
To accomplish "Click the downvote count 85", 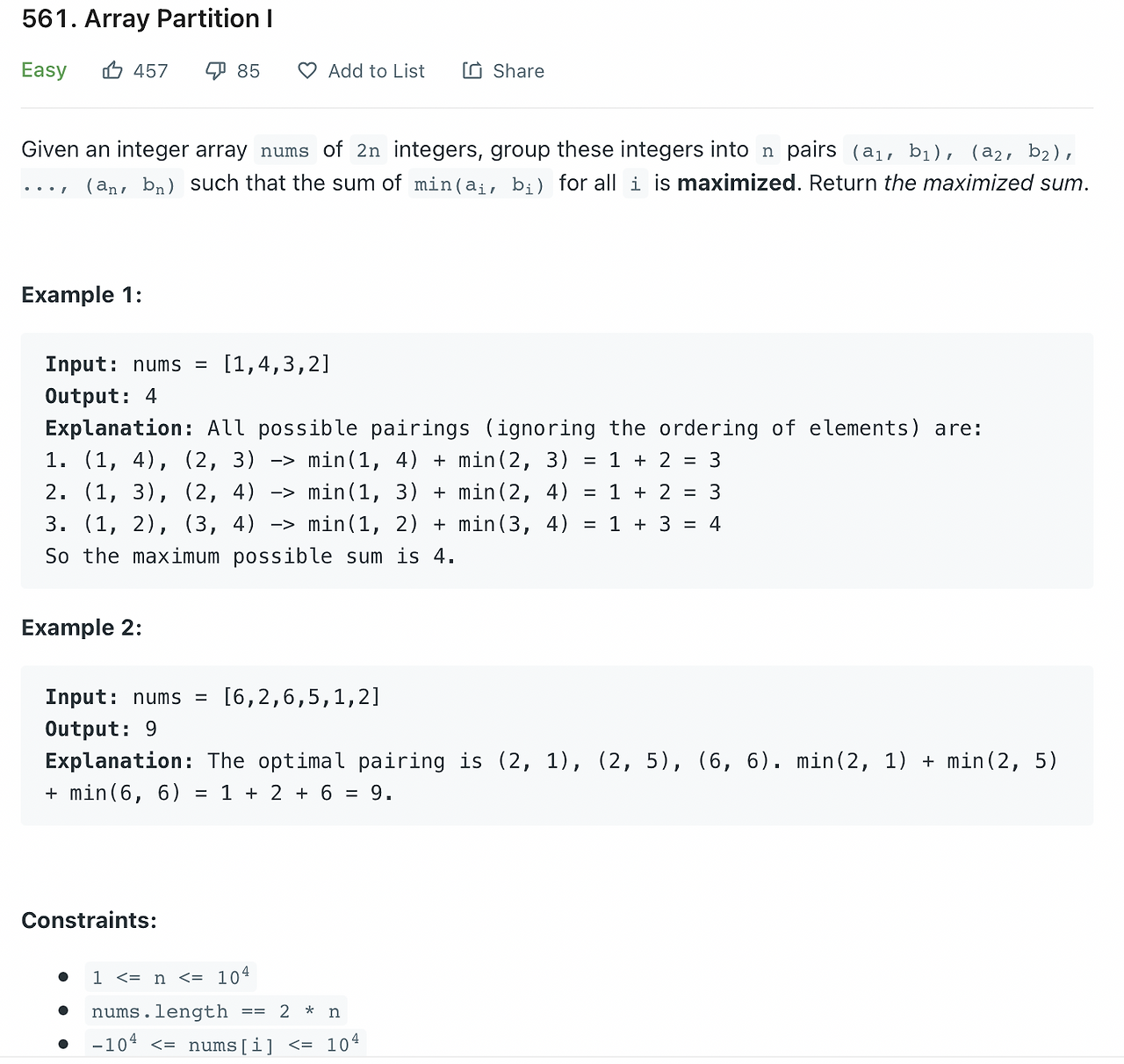I will [249, 70].
